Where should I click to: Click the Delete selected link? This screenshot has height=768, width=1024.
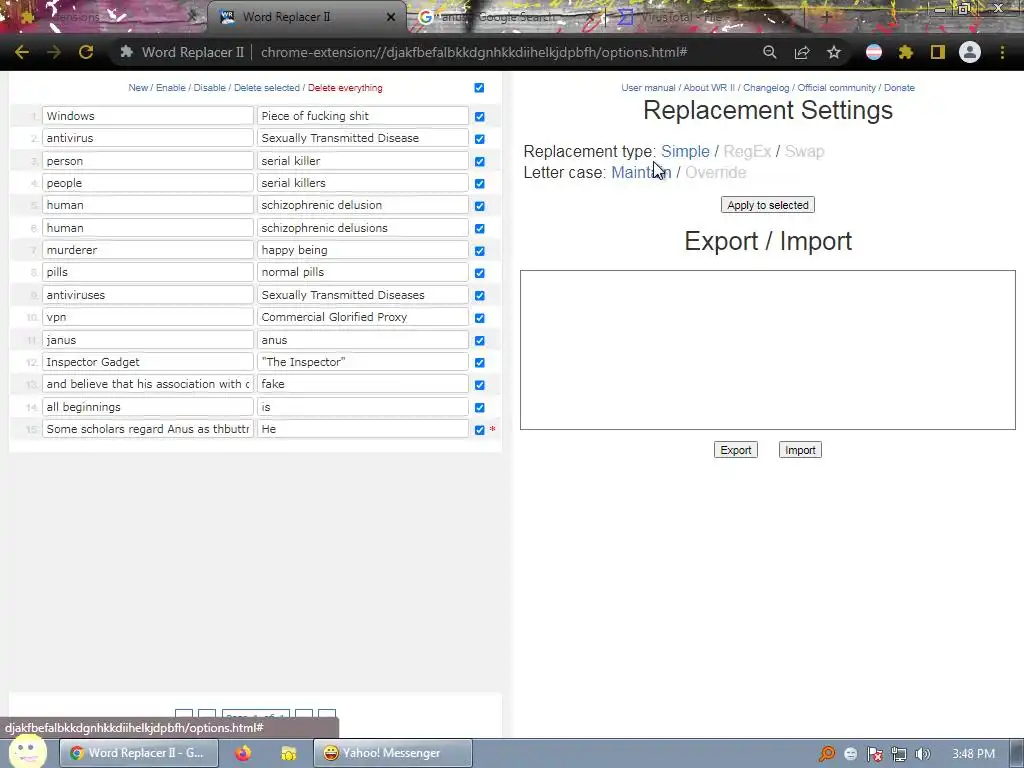266,88
